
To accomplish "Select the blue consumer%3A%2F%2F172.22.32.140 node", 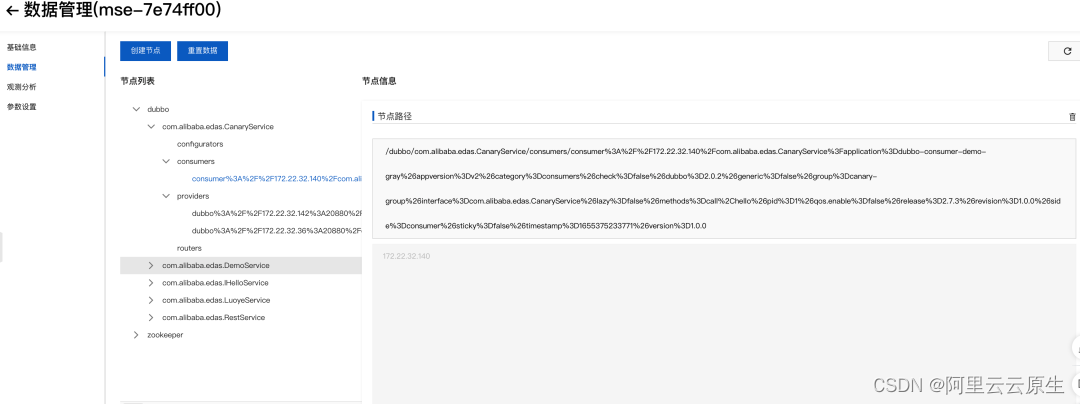I will 276,179.
